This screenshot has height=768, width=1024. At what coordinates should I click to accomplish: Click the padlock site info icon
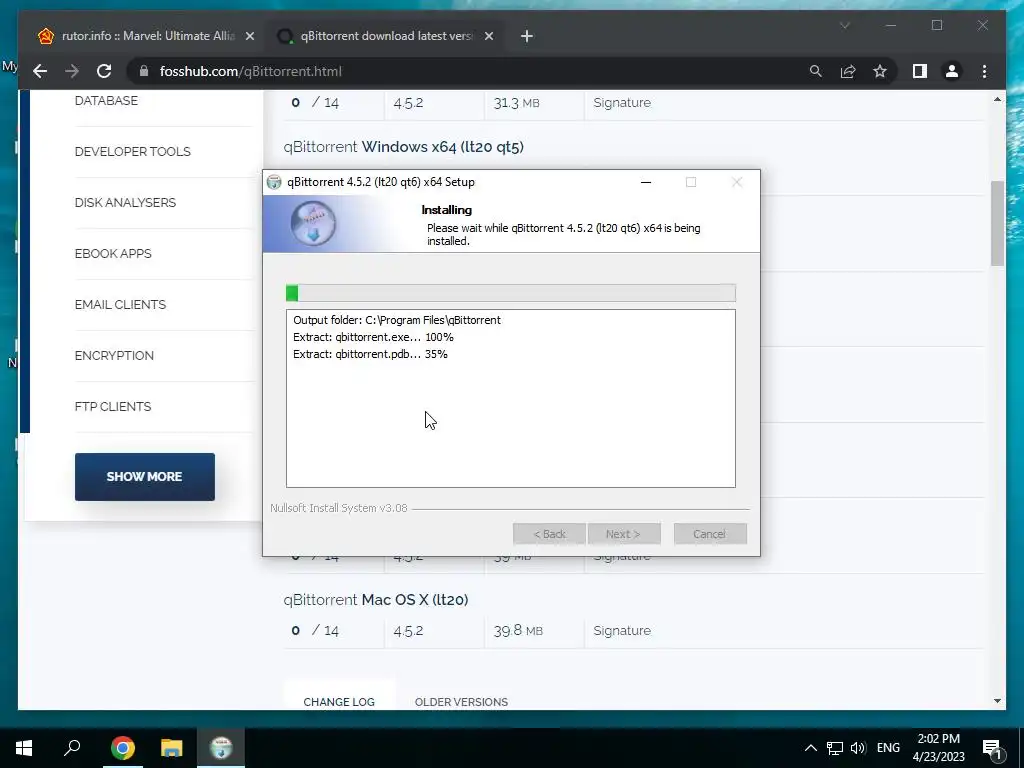click(144, 71)
